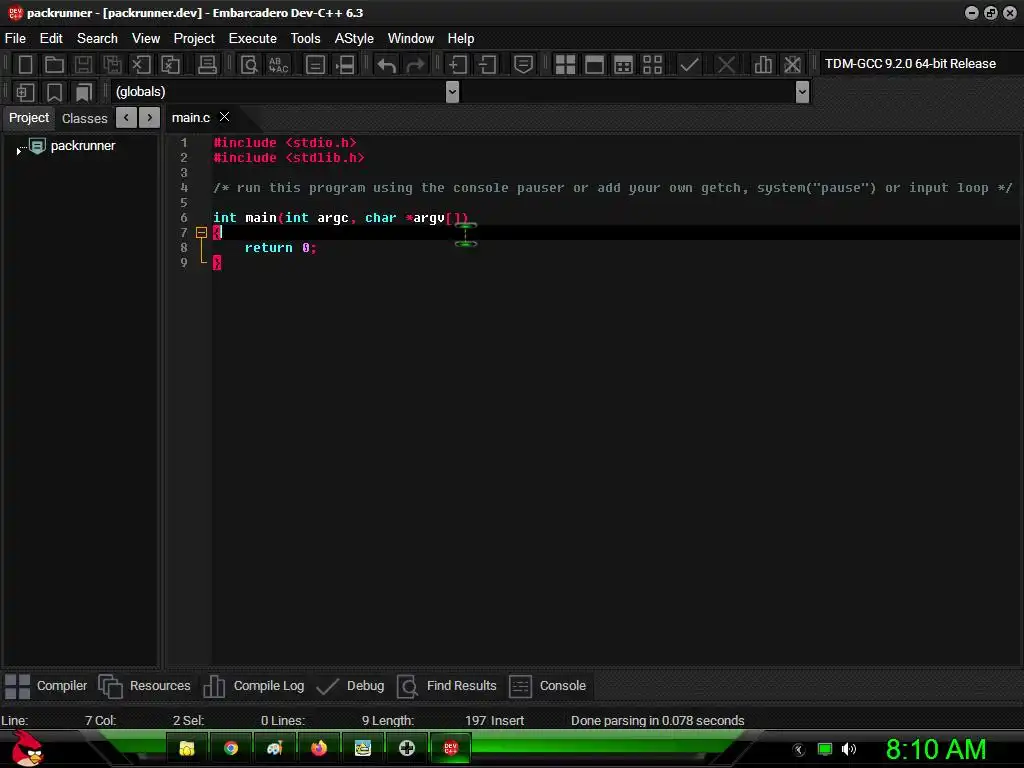This screenshot has height=768, width=1024.
Task: Click the Firefox taskbar icon
Action: click(x=319, y=748)
